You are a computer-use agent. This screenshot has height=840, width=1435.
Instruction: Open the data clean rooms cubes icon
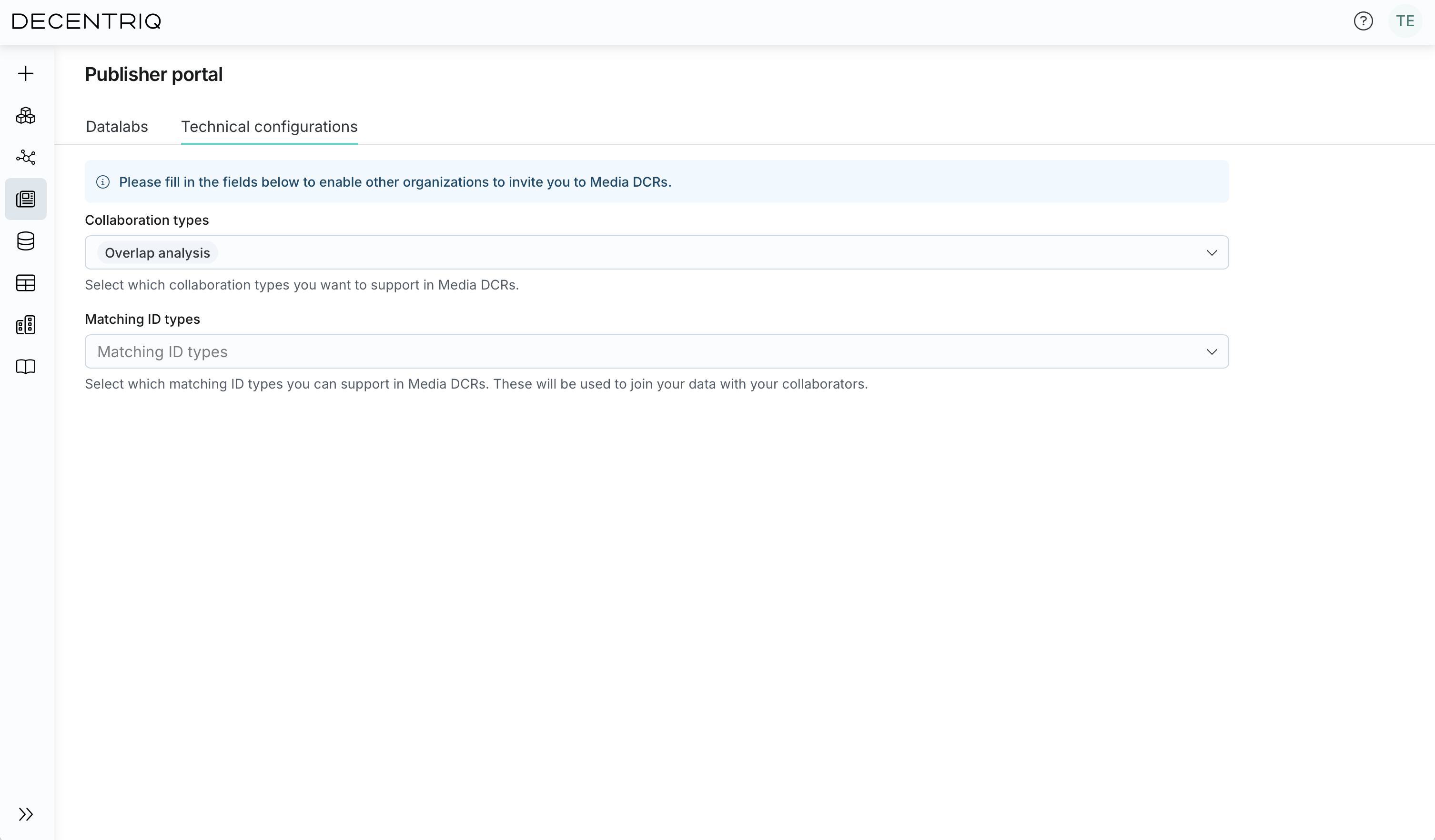[26, 116]
